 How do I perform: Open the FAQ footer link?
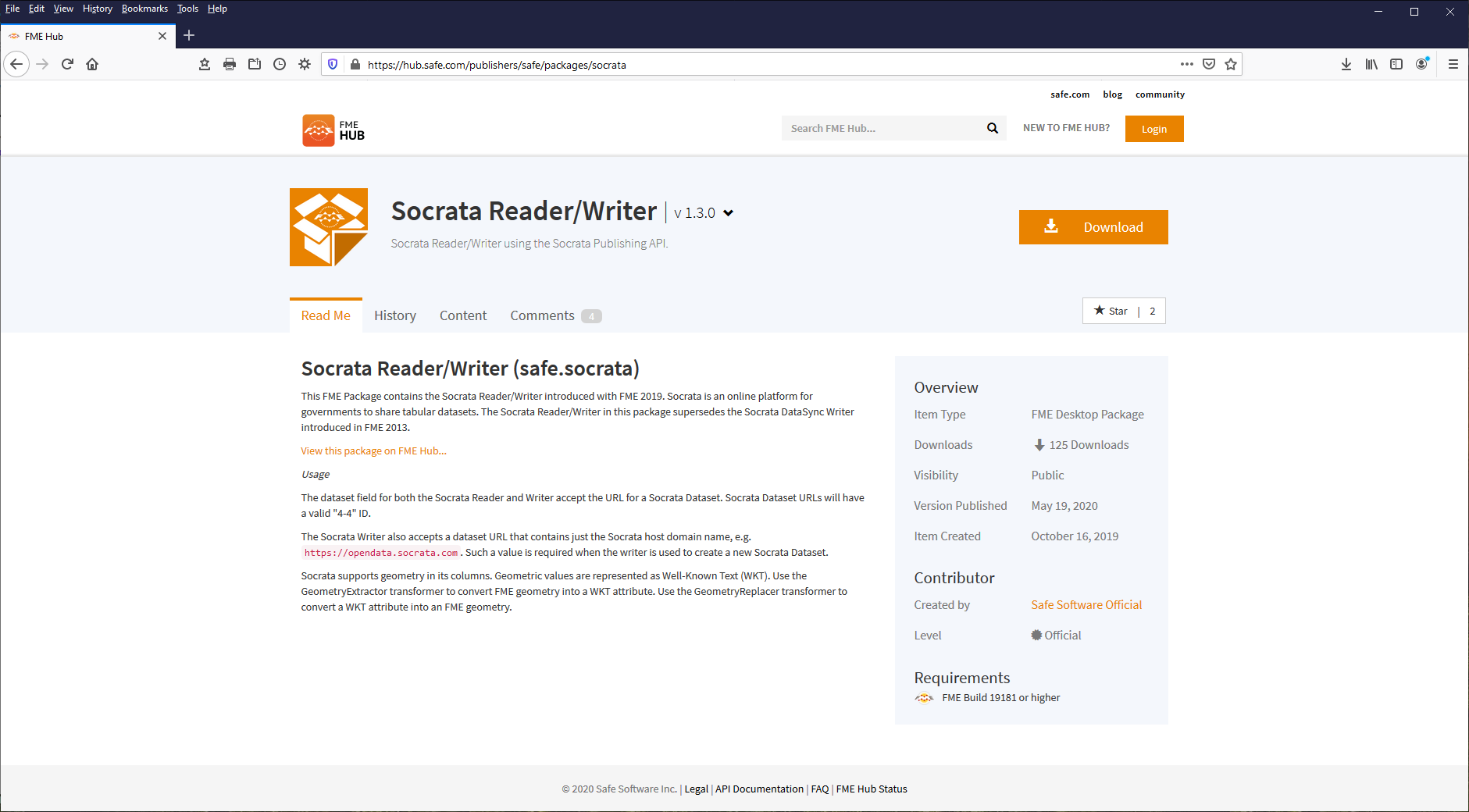(x=820, y=789)
